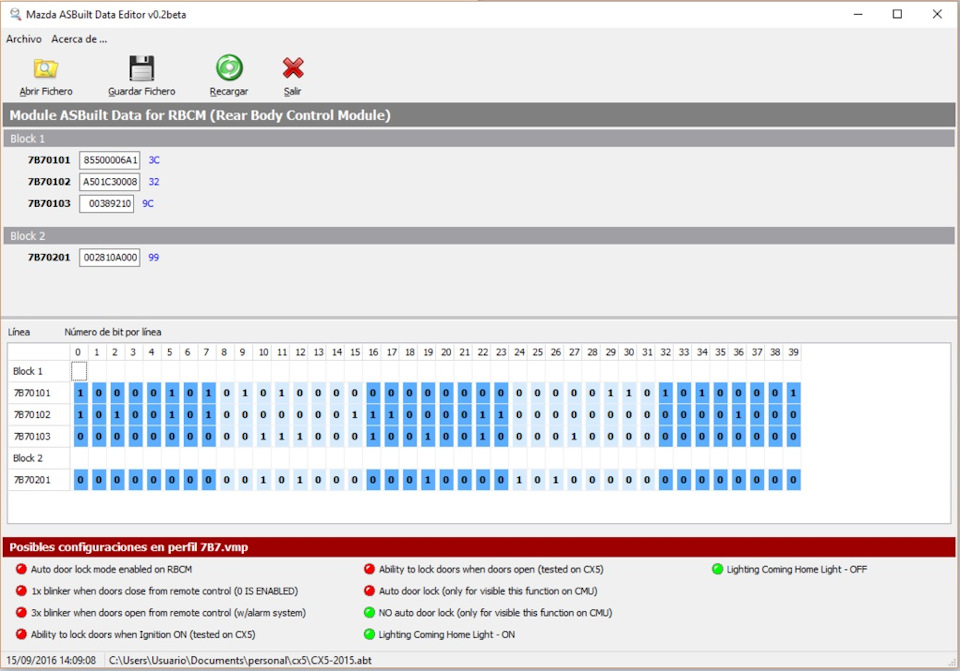Viewport: 960px width, 671px height.
Task: Open the Archivo menu
Action: [x=24, y=39]
